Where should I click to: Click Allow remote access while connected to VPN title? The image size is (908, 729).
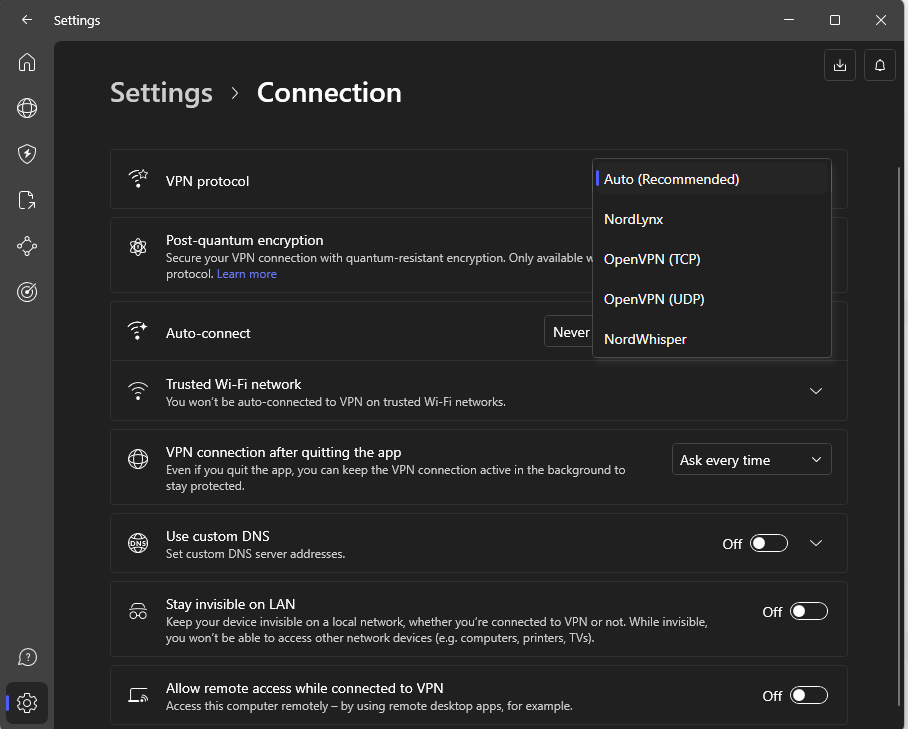point(305,688)
